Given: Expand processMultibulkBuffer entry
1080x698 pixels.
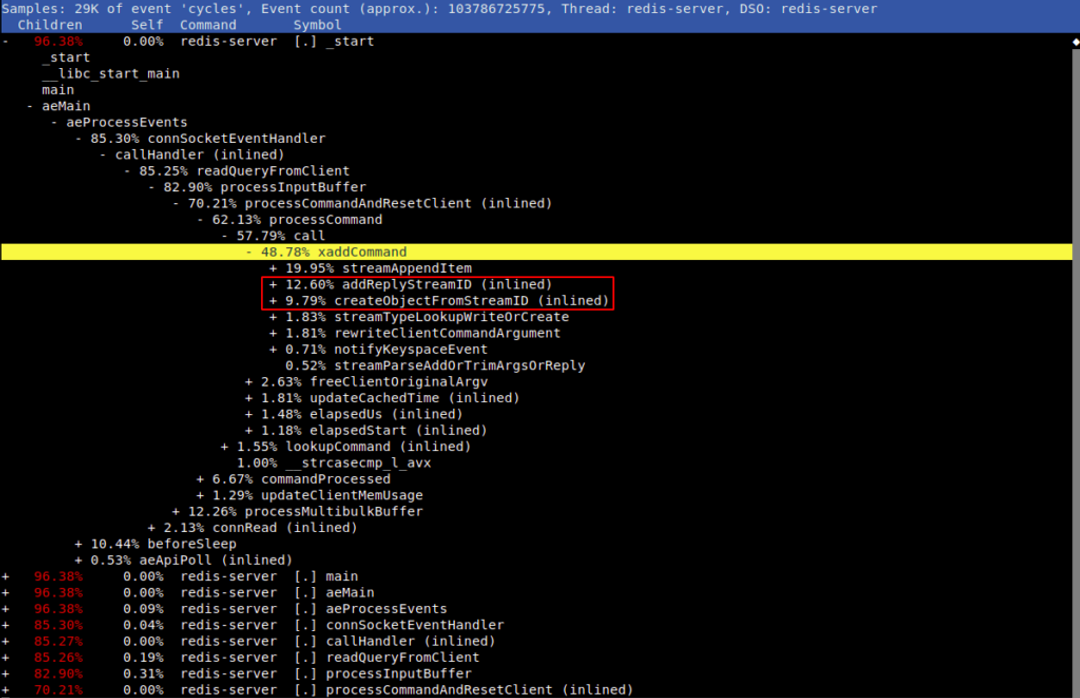Looking at the screenshot, I should pyautogui.click(x=174, y=511).
